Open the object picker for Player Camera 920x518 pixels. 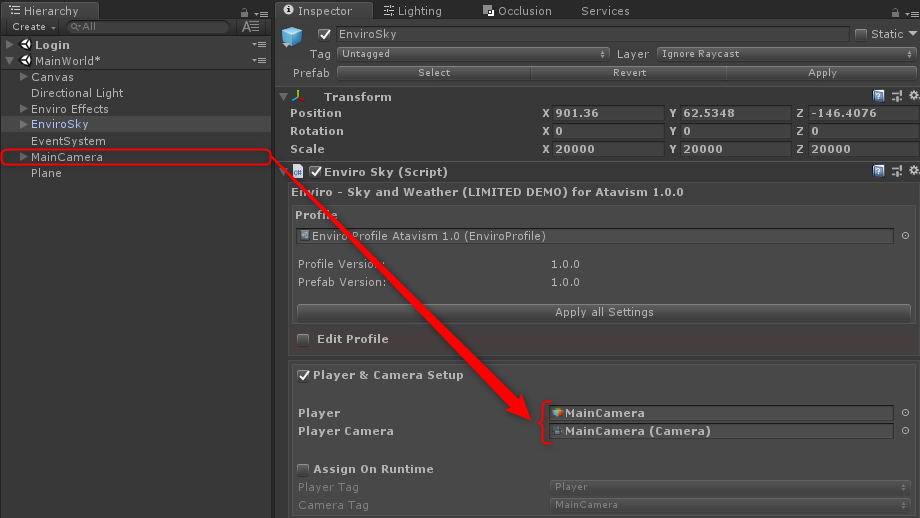(905, 431)
